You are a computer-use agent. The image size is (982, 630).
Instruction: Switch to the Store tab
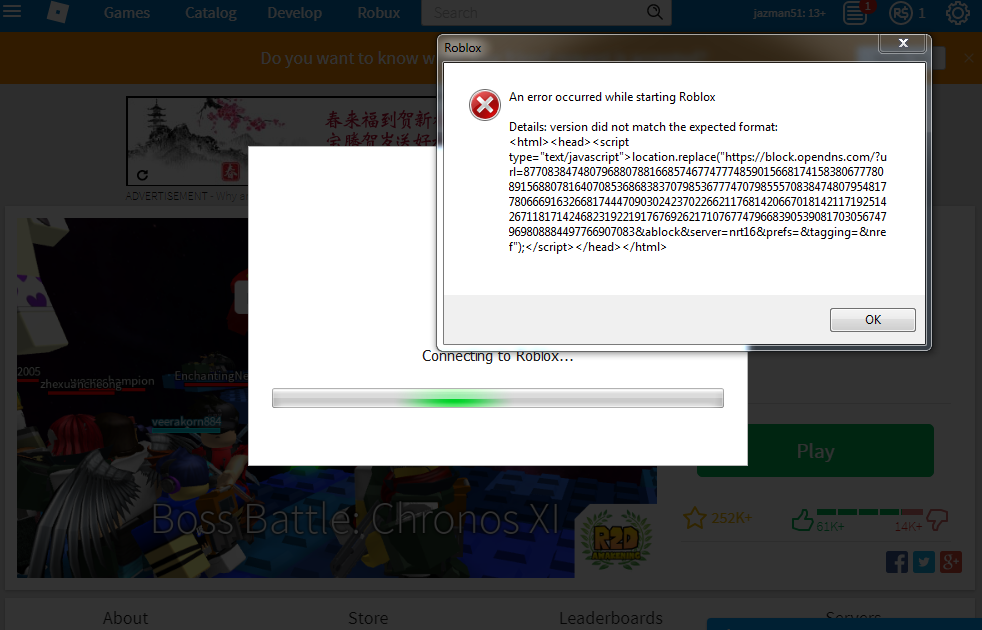368,617
